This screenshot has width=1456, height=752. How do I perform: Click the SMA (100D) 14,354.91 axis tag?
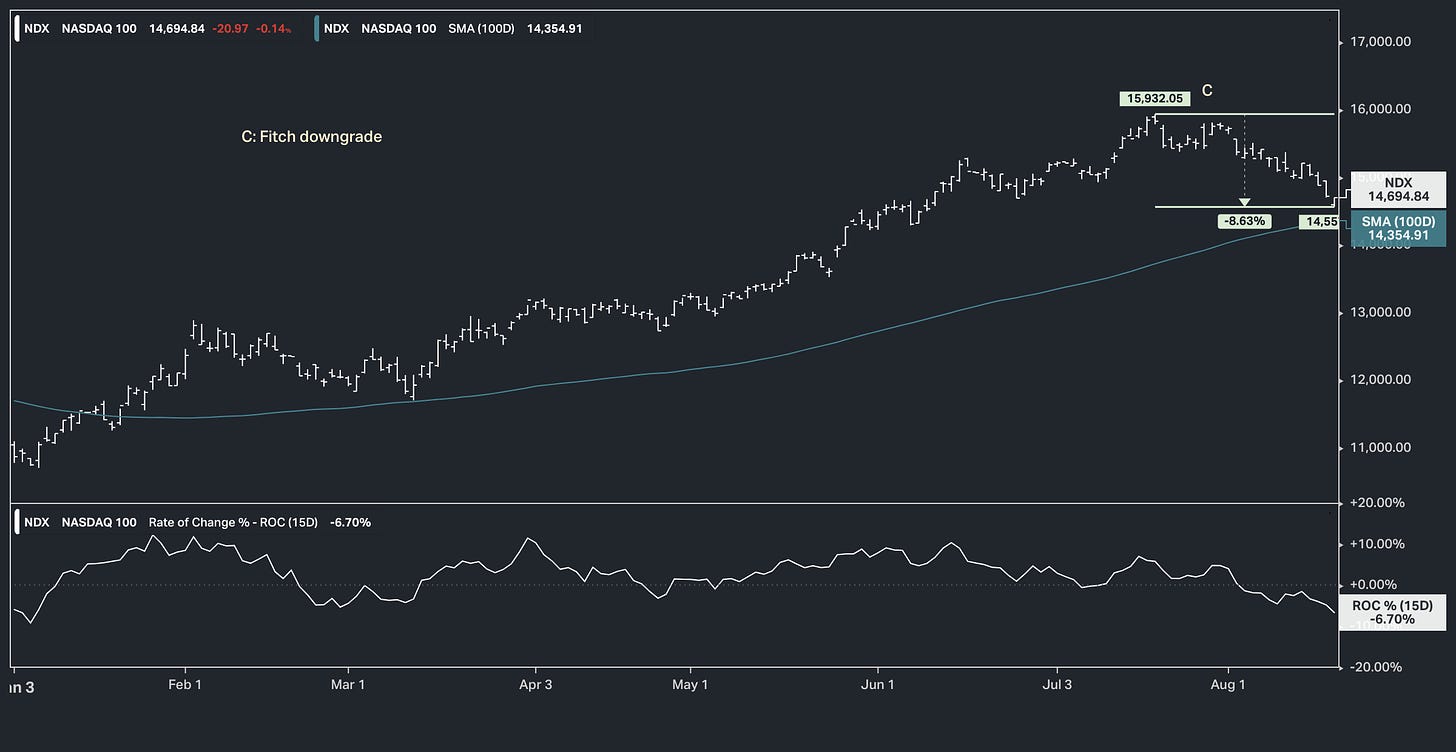pyautogui.click(x=1397, y=228)
